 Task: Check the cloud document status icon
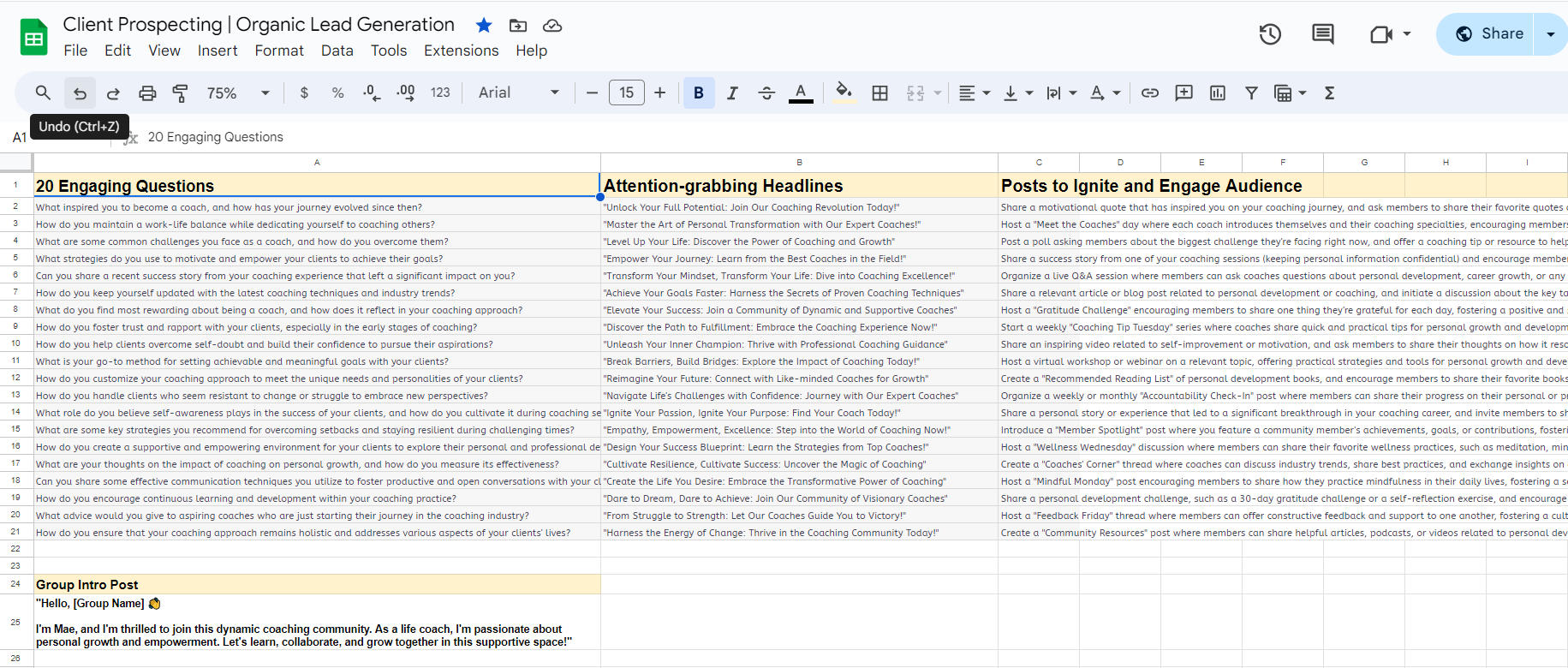tap(552, 25)
